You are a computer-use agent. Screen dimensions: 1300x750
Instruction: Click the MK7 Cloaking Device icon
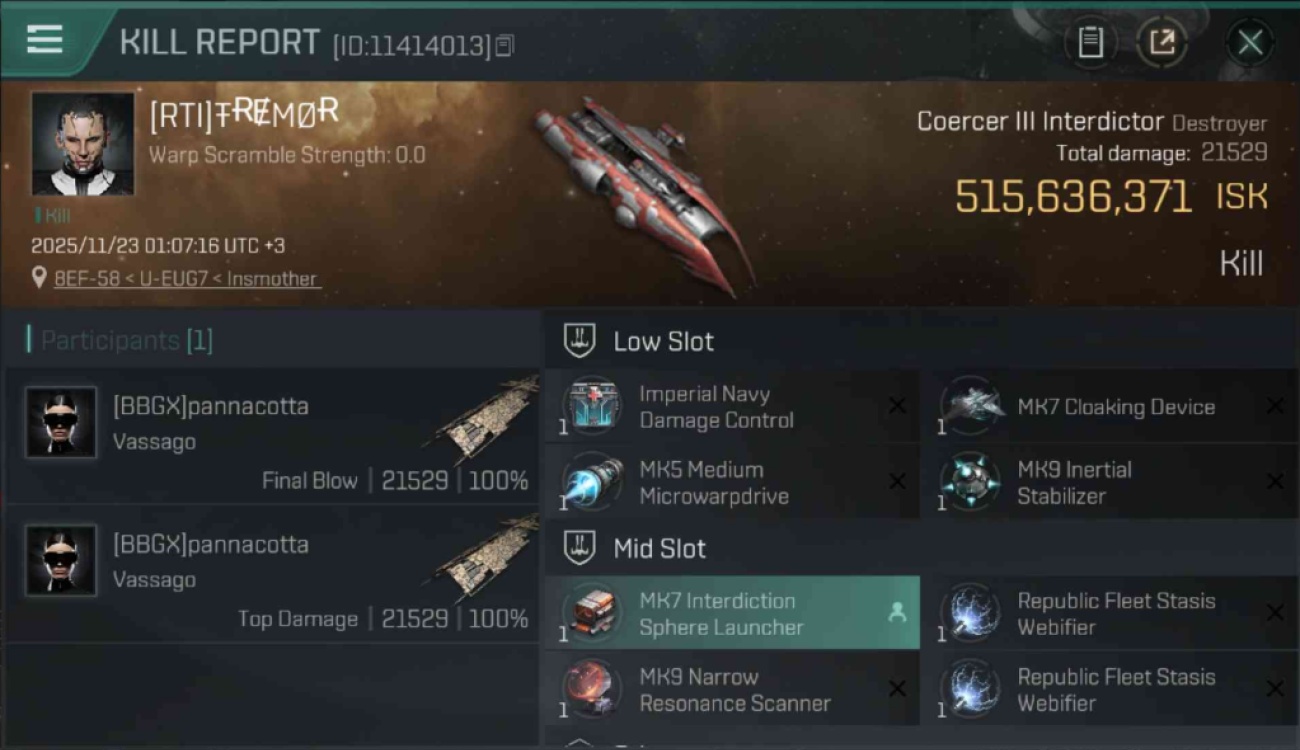click(970, 406)
